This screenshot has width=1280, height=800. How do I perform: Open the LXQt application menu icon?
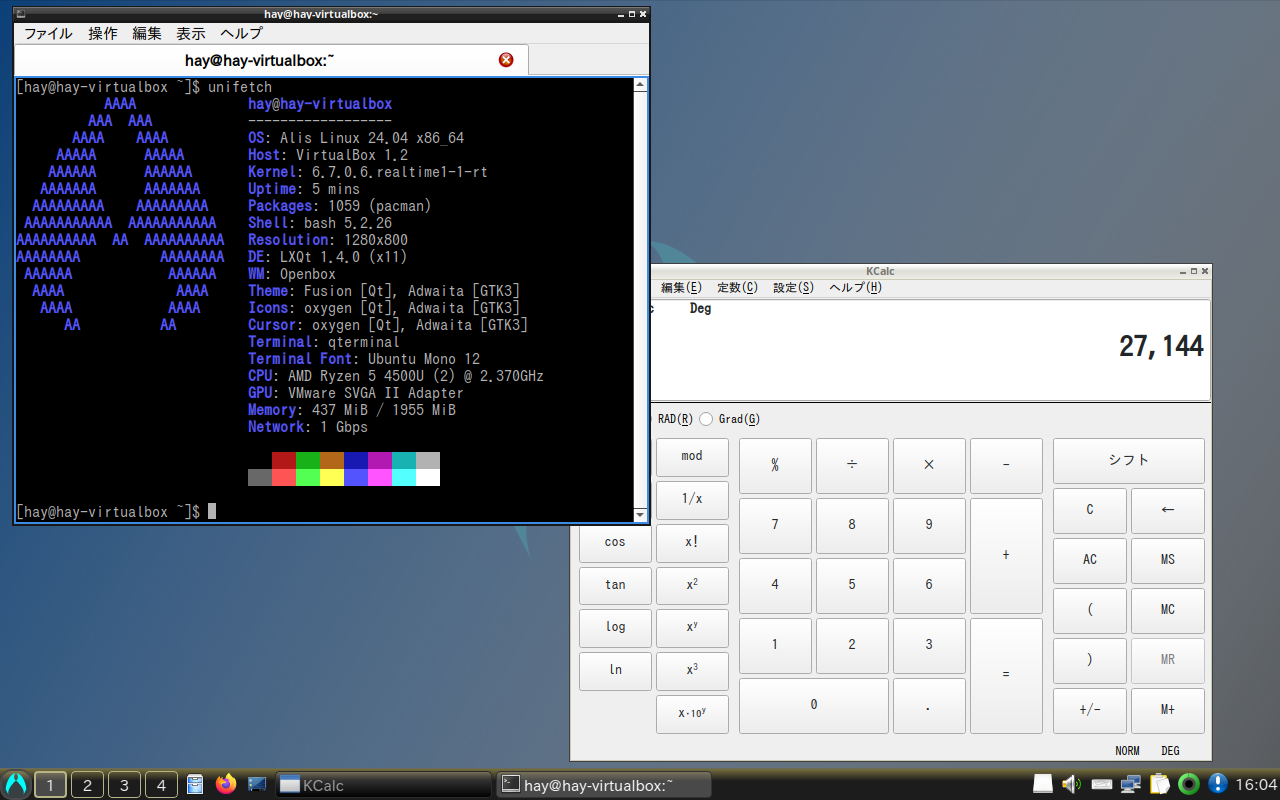click(15, 784)
